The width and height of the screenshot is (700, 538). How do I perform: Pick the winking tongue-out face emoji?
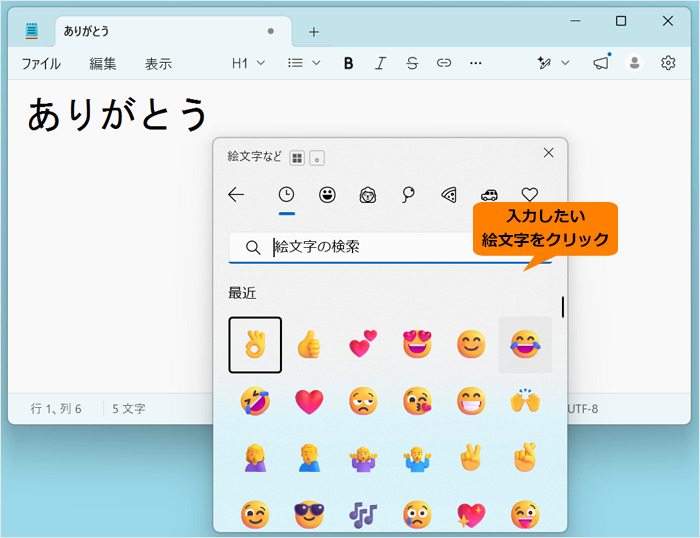(x=525, y=514)
